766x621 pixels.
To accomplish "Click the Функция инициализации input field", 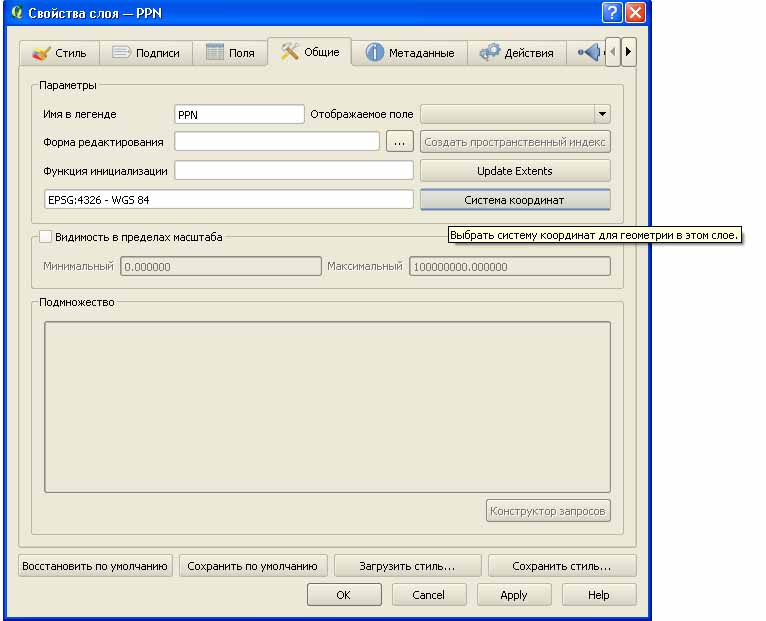I will [294, 171].
